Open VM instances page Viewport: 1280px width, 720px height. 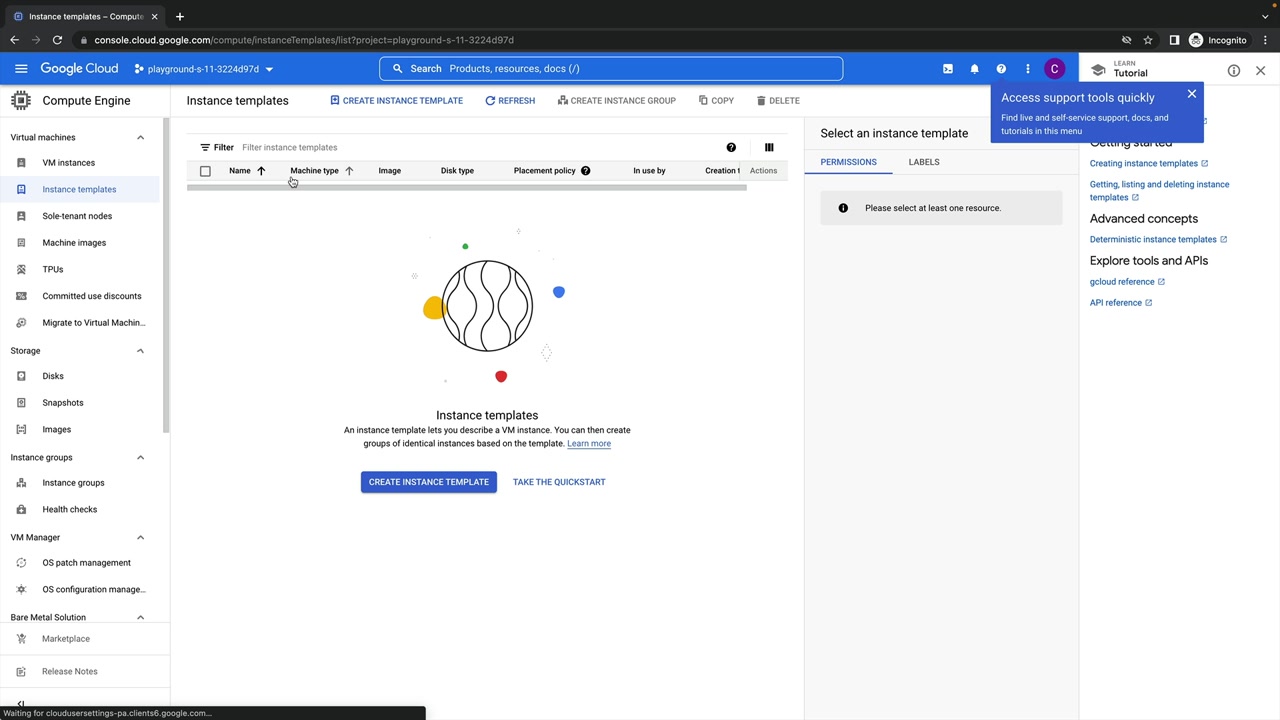tap(69, 163)
